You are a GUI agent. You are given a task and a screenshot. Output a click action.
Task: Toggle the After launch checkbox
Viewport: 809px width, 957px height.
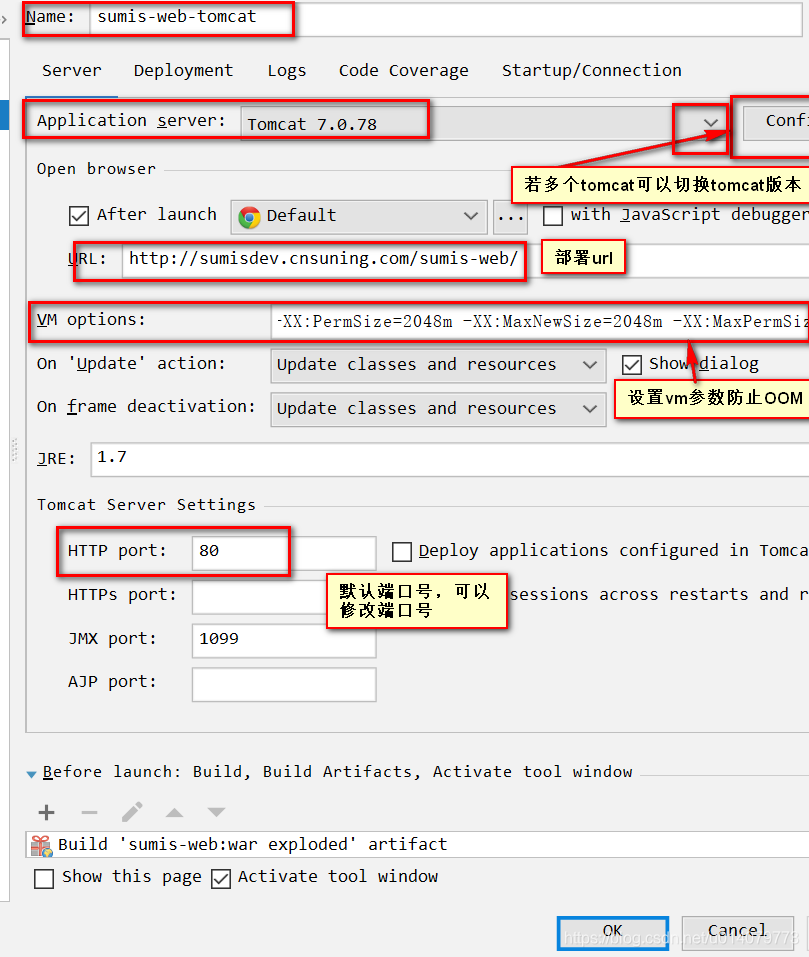click(79, 216)
